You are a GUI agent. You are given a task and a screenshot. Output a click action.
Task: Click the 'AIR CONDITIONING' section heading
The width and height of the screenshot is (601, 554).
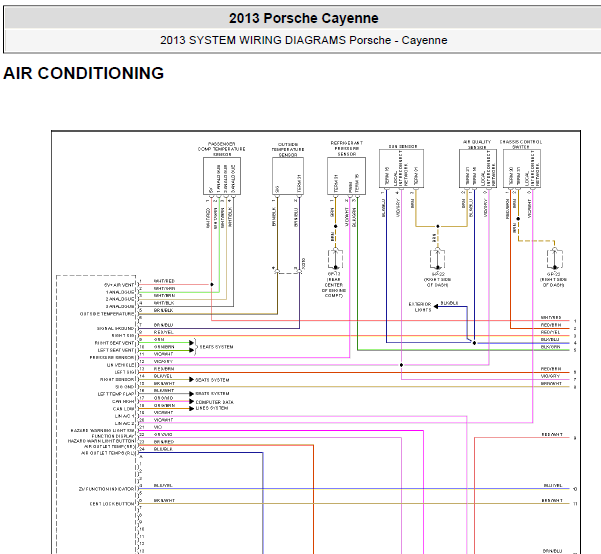click(84, 73)
